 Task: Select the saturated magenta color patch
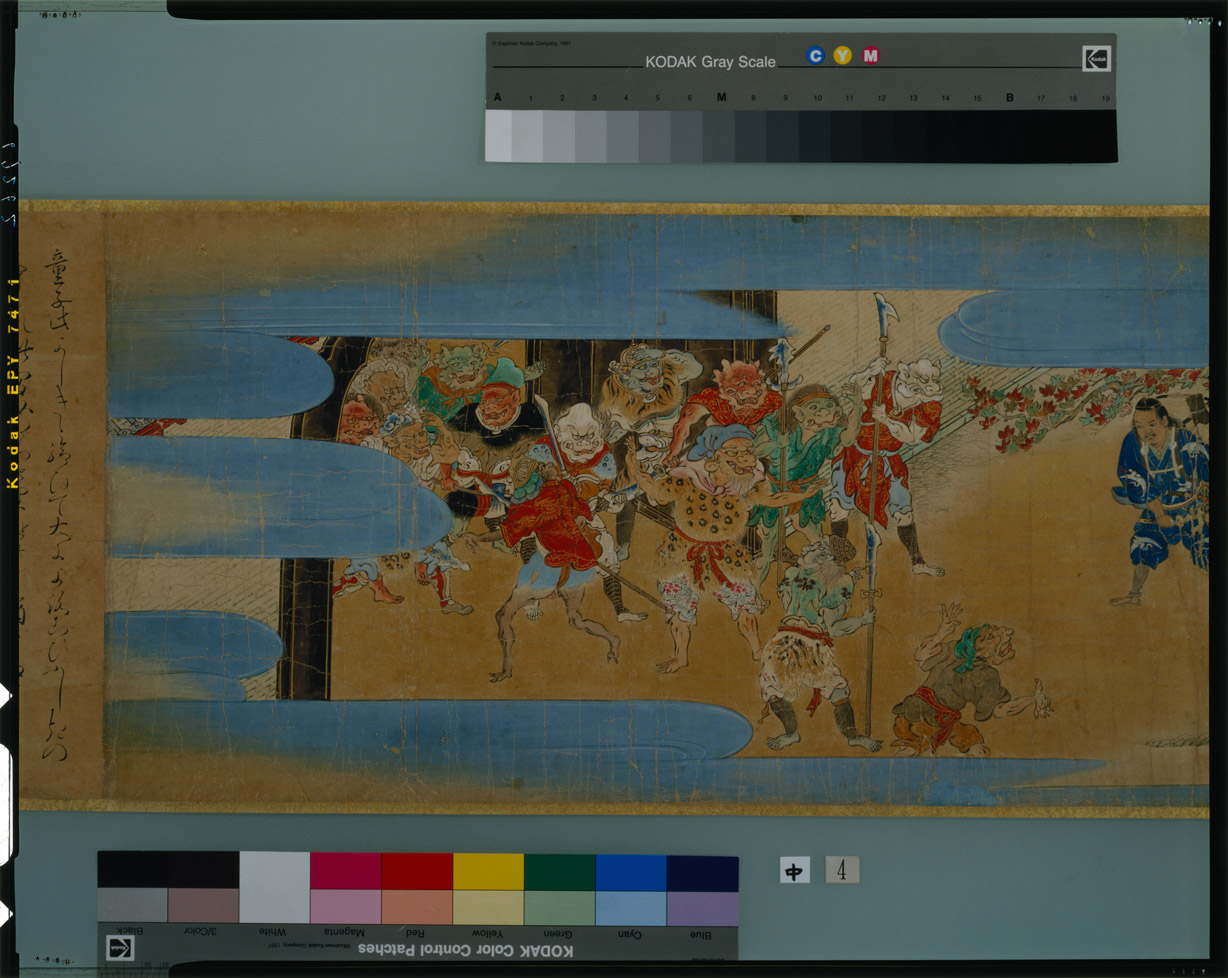(345, 871)
